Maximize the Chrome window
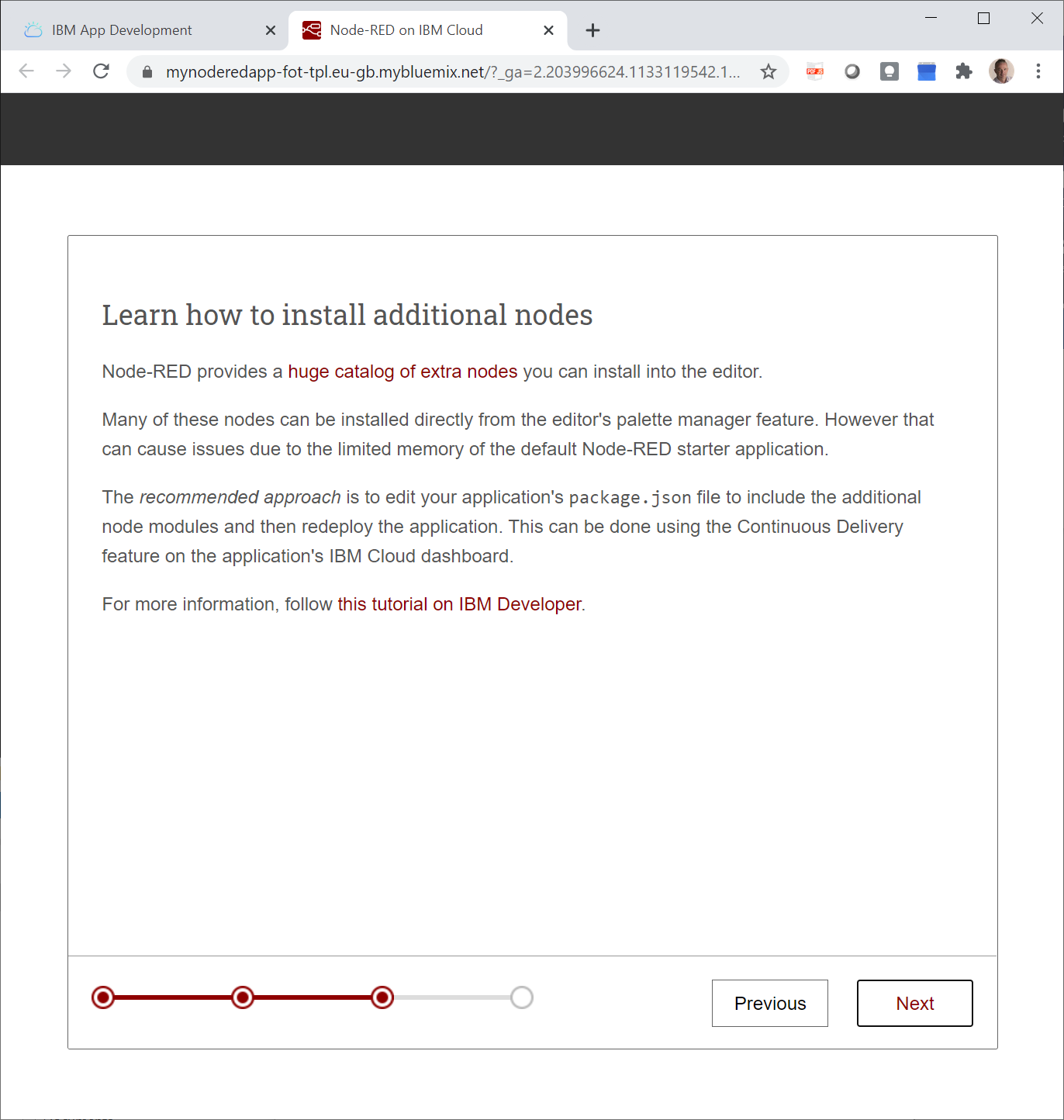The width and height of the screenshot is (1064, 1120). pos(984,19)
